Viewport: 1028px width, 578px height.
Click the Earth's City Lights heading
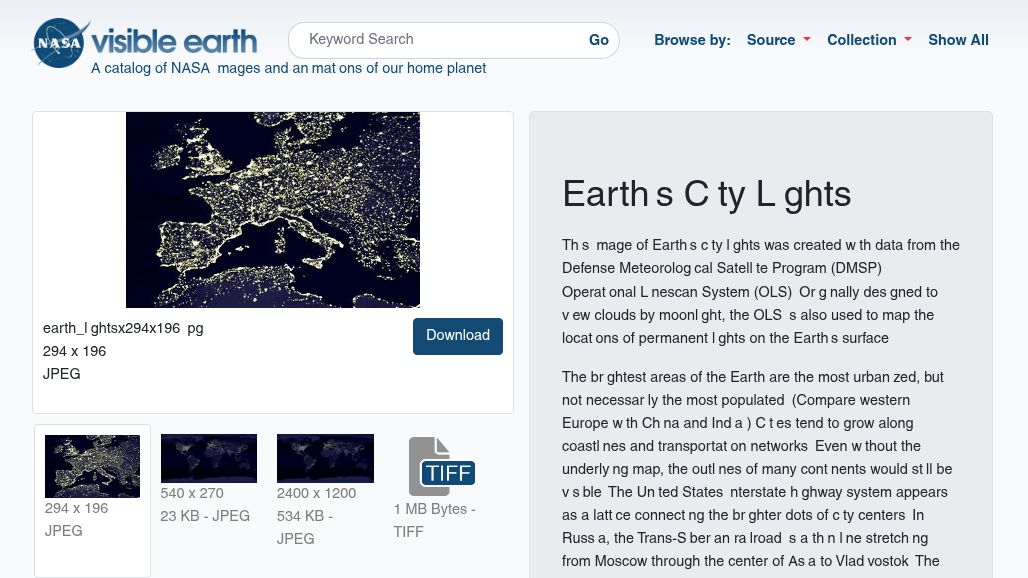706,196
